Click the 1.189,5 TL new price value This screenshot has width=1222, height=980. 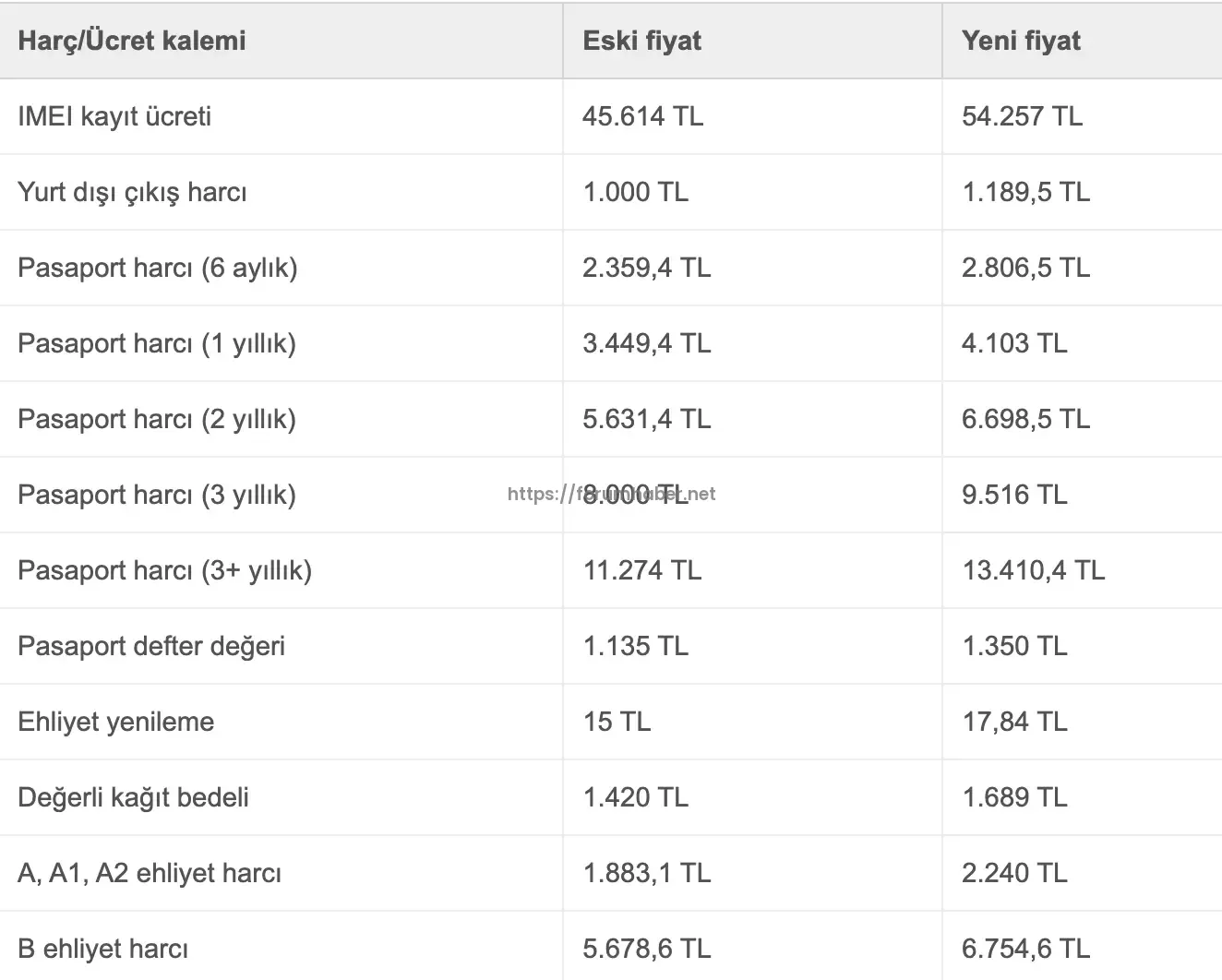(x=1025, y=192)
